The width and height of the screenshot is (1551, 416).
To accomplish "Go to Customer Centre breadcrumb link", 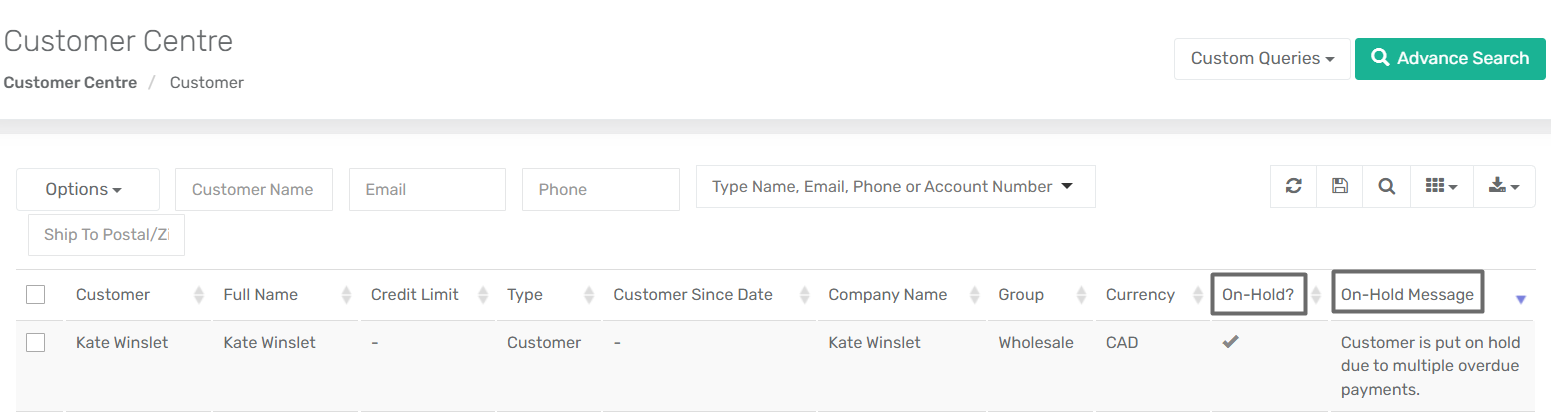I will (70, 83).
